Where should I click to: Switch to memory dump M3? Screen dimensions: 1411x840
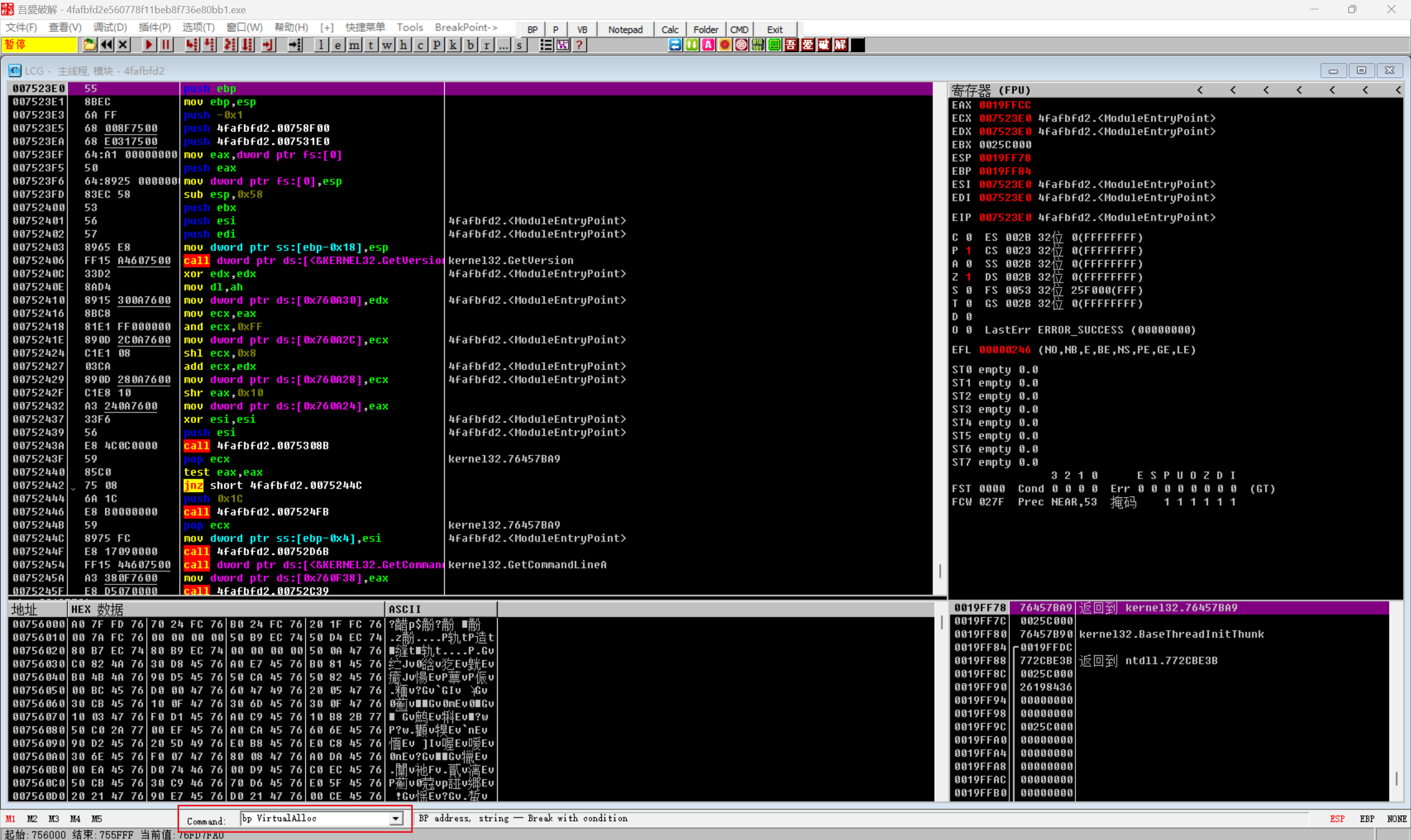(54, 819)
